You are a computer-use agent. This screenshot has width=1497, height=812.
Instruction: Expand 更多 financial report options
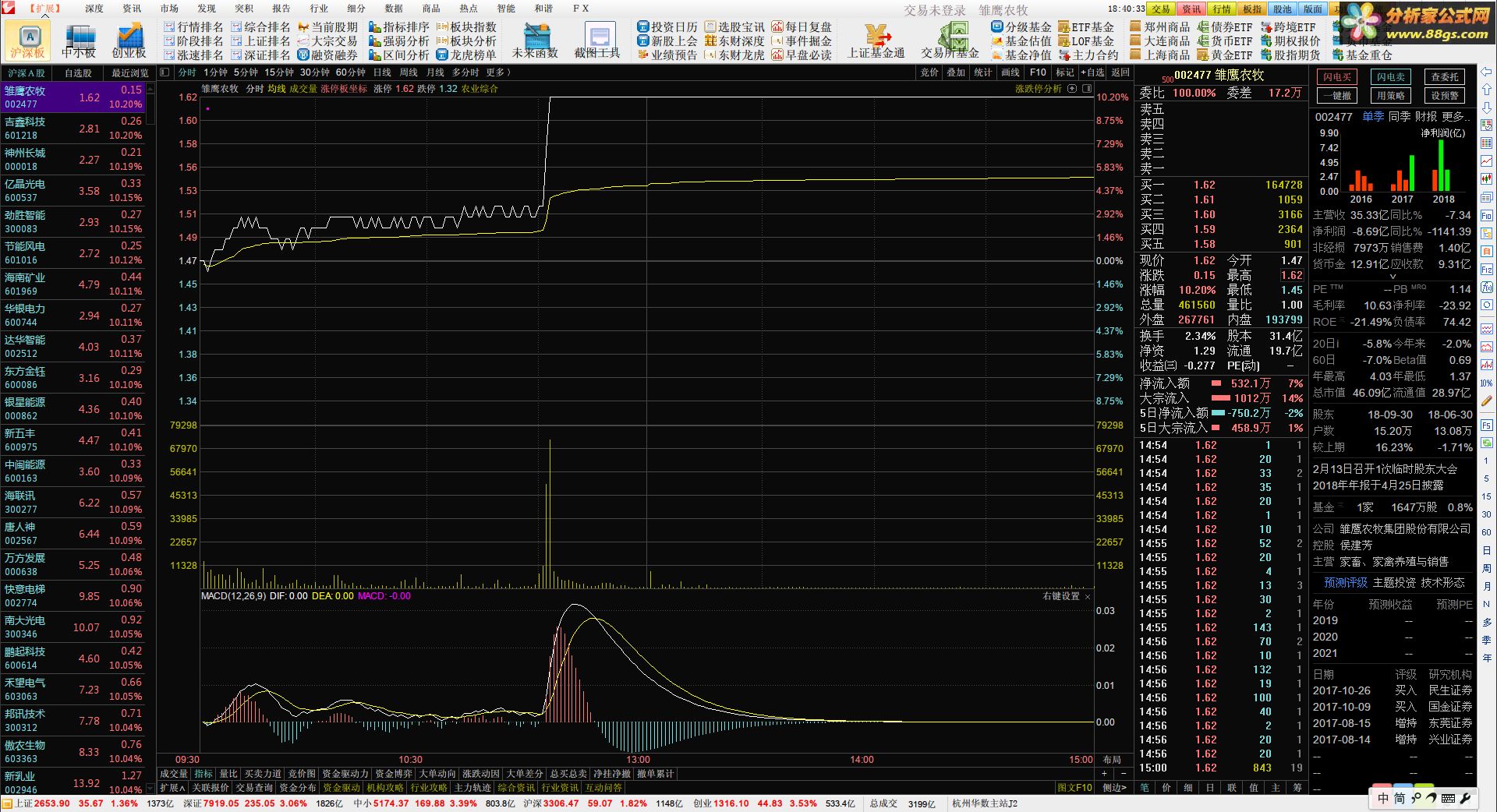(1455, 117)
